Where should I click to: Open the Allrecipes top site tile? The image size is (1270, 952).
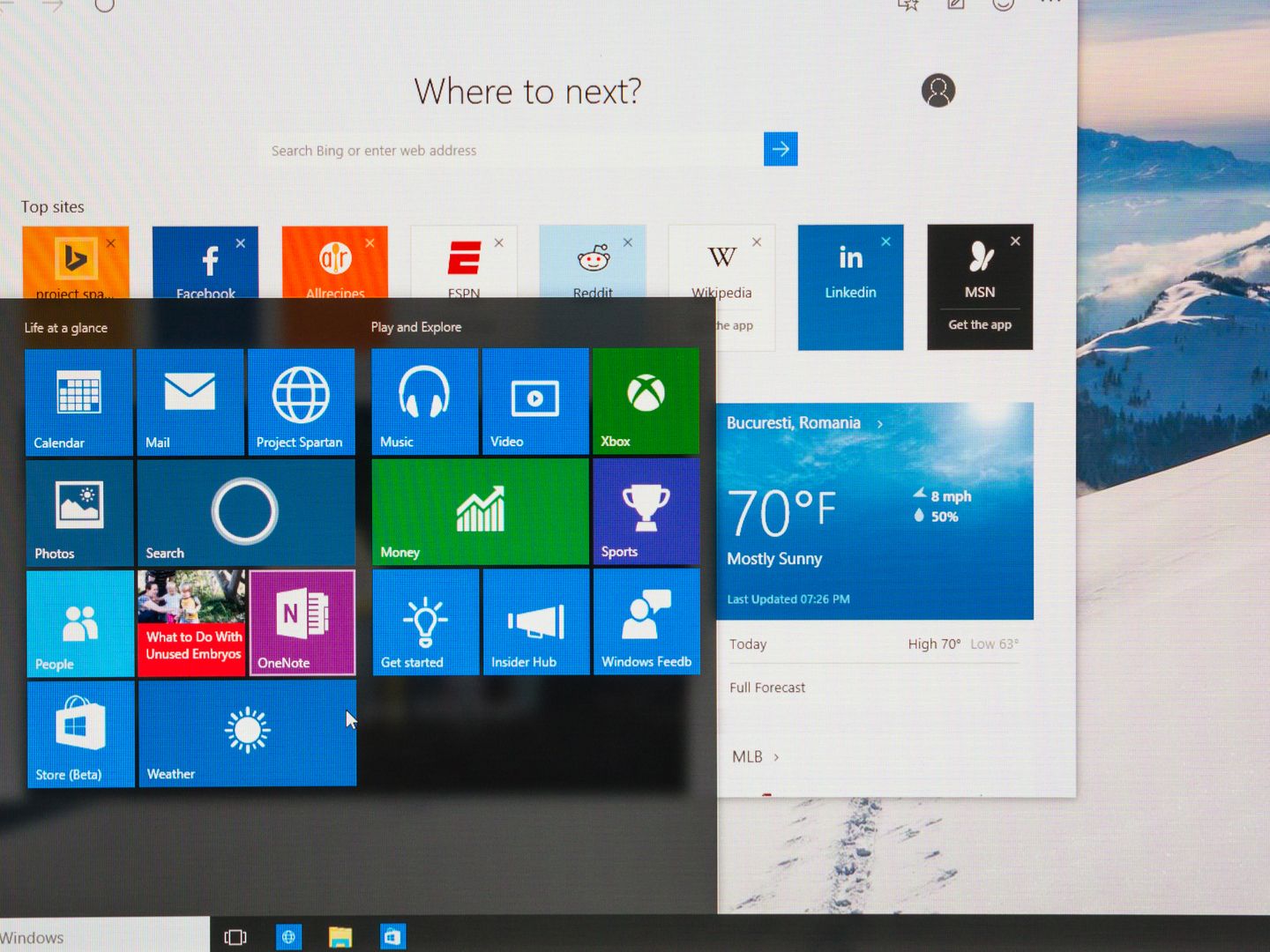coord(334,264)
